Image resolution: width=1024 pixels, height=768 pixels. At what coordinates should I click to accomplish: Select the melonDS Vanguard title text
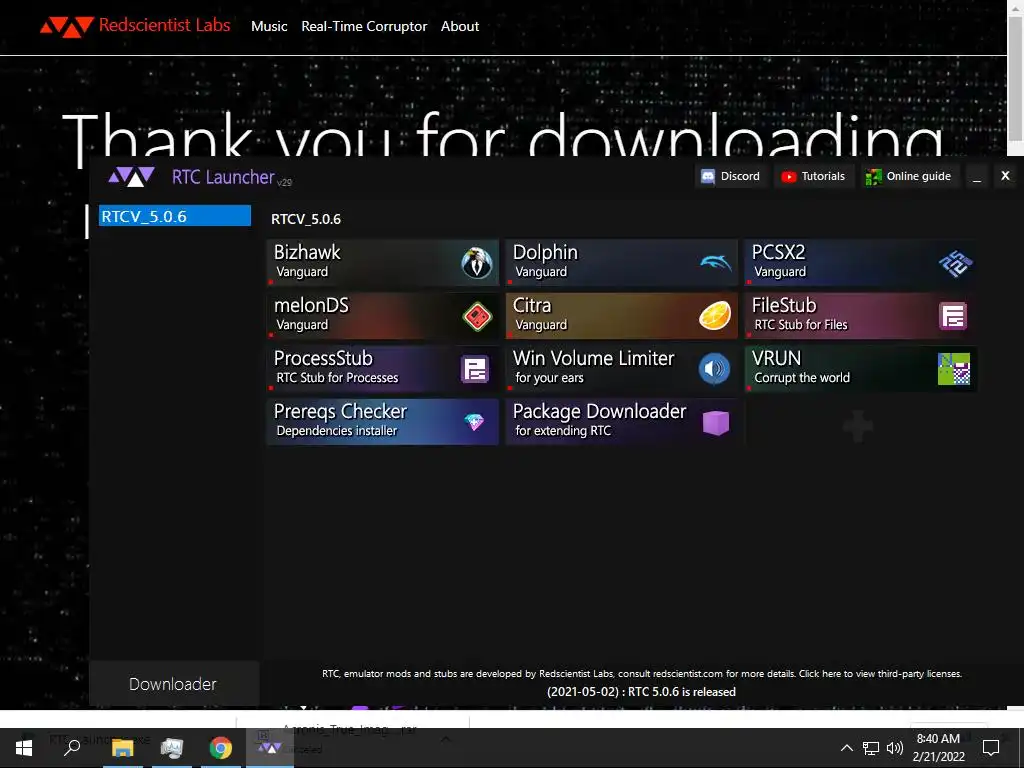tap(311, 313)
